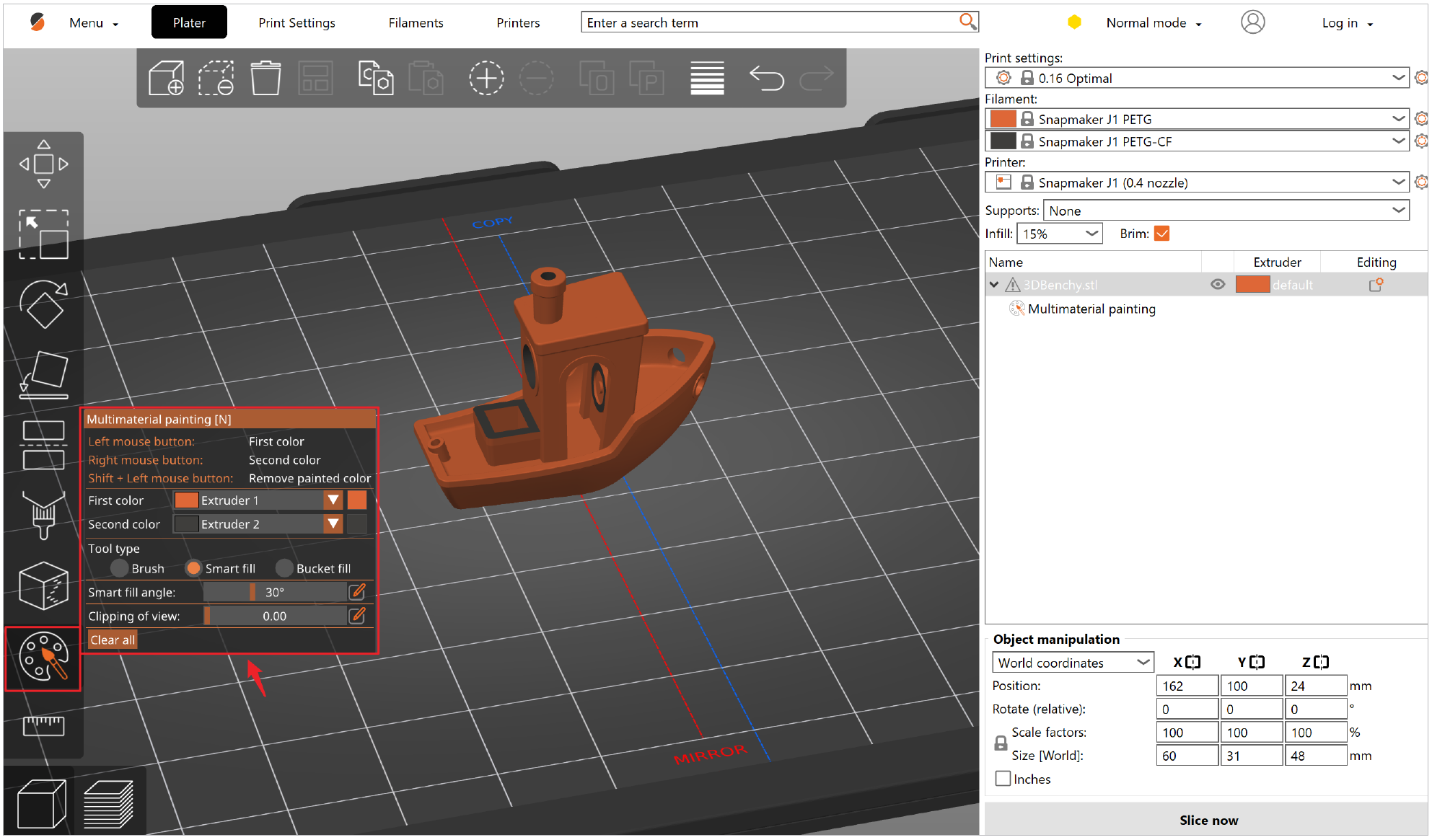Select the Bucket fill tool type
The width and height of the screenshot is (1432, 840).
pos(284,568)
